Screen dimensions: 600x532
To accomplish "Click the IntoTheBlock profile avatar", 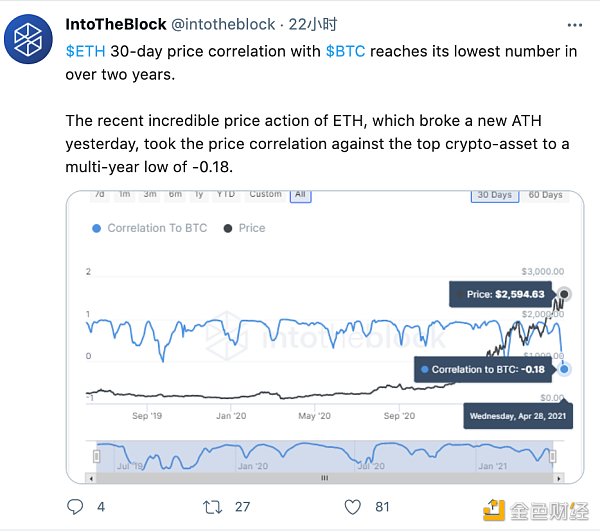I will (32, 41).
